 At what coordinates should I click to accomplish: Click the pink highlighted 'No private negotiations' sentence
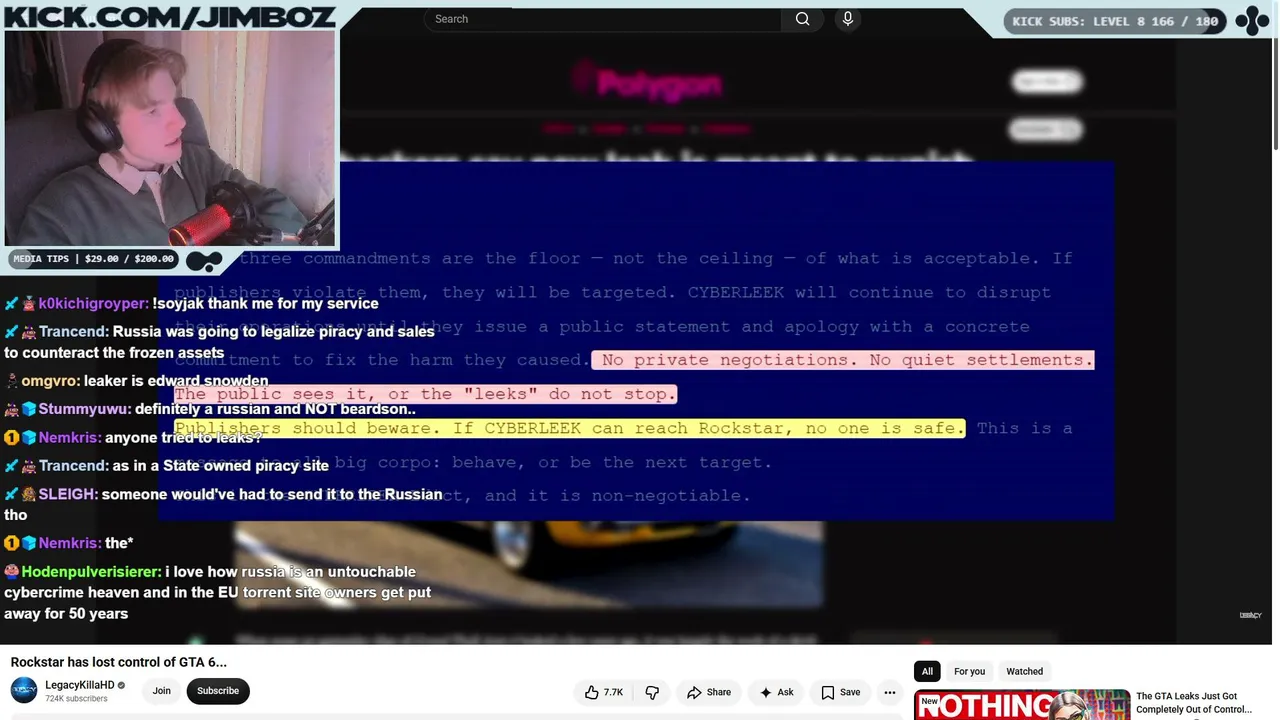tap(843, 360)
